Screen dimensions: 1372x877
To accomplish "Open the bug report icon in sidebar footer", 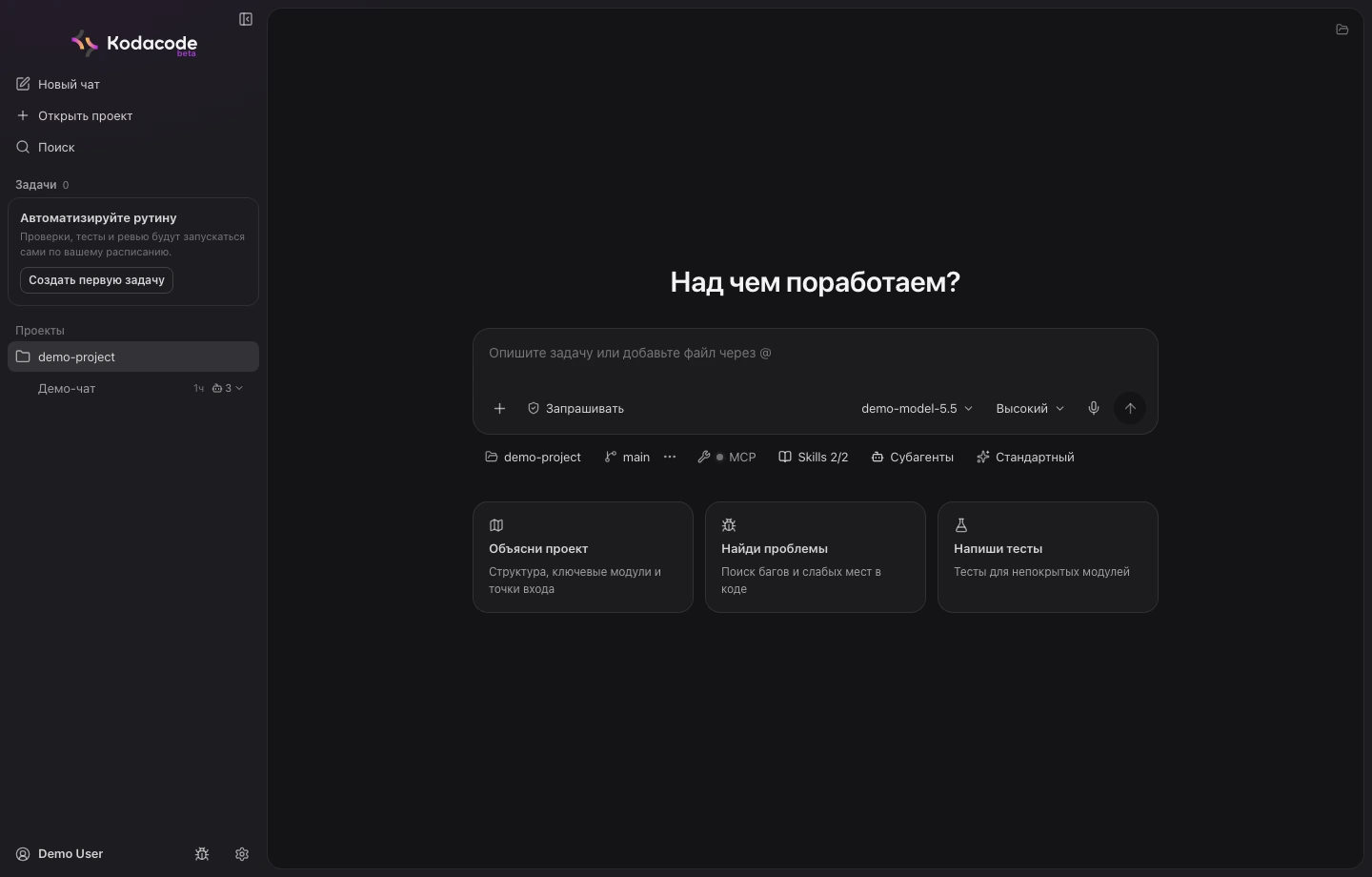I will tap(202, 854).
